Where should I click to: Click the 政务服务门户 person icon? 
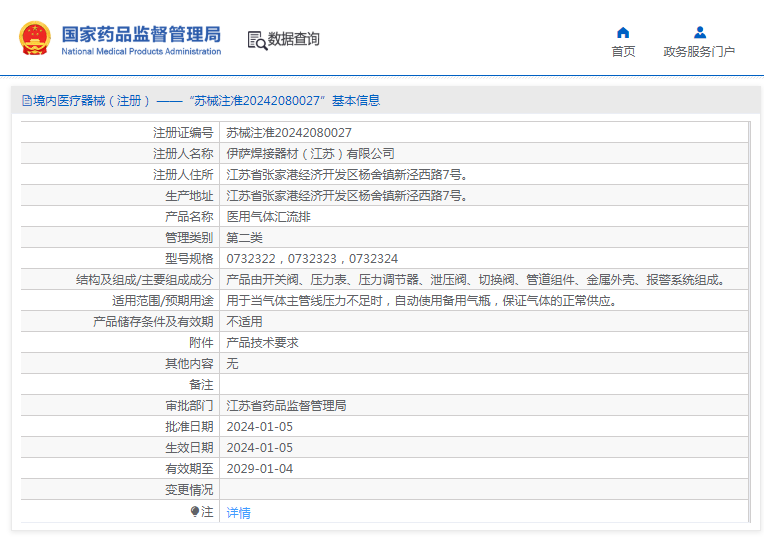pyautogui.click(x=700, y=33)
